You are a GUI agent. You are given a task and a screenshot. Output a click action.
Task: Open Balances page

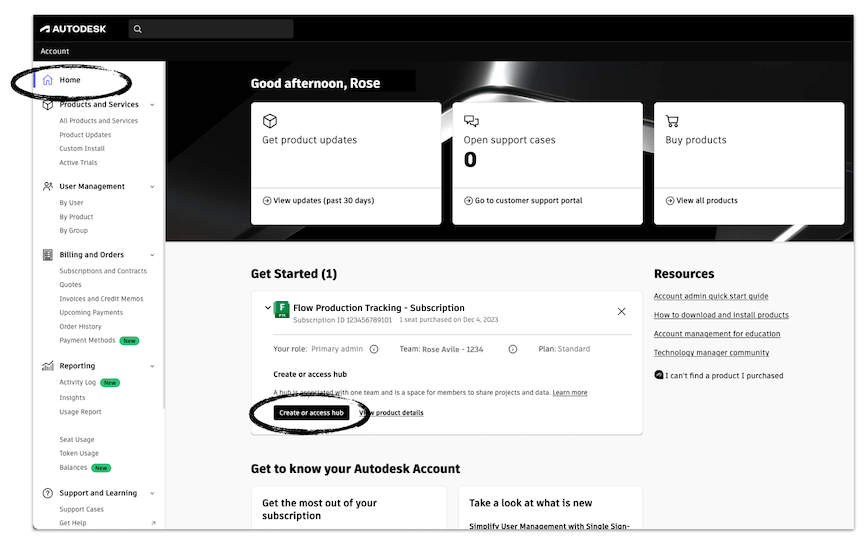[73, 467]
